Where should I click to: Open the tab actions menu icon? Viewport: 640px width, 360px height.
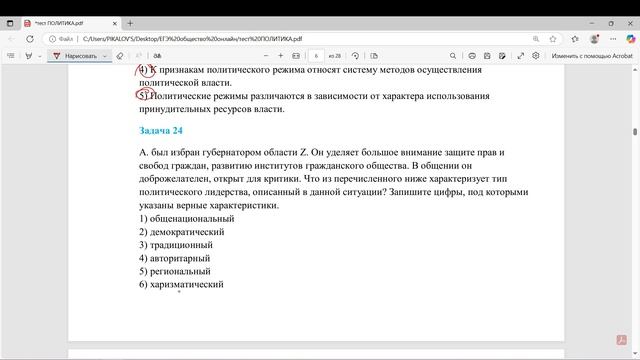pos(10,23)
